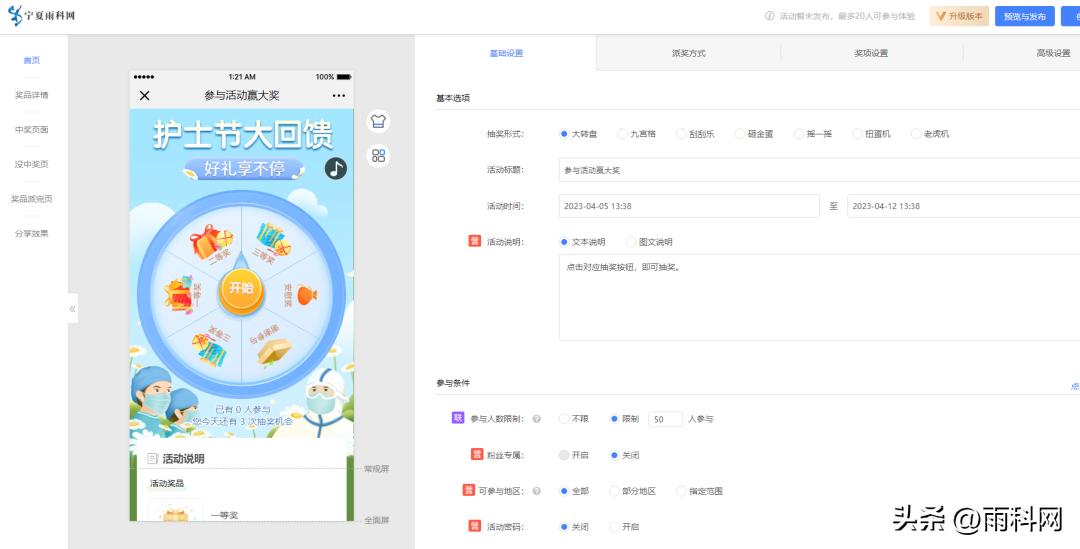Click the red badge beside 活动密码
This screenshot has height=549, width=1080.
pyautogui.click(x=475, y=526)
